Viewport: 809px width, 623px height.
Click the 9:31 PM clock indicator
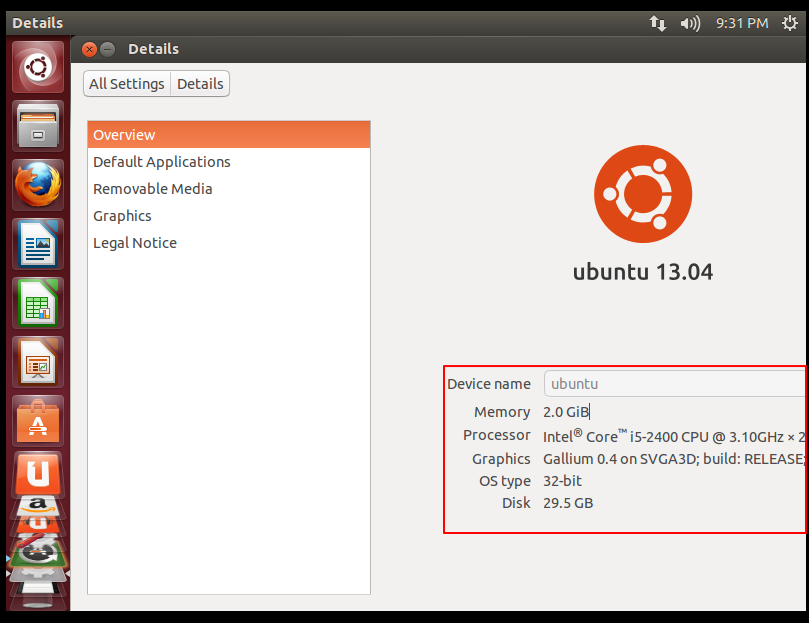click(741, 23)
